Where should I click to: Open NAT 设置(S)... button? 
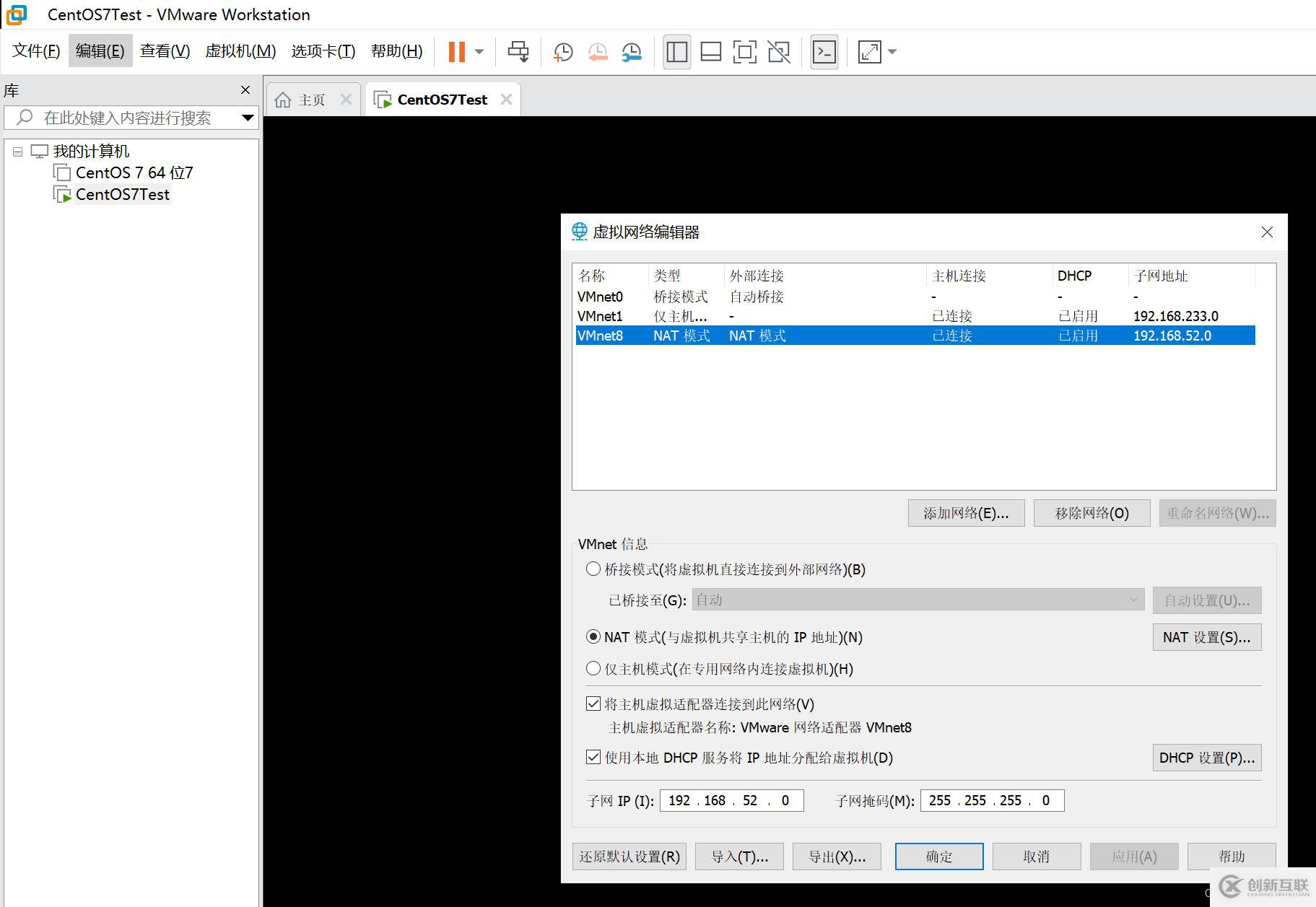click(x=1206, y=637)
